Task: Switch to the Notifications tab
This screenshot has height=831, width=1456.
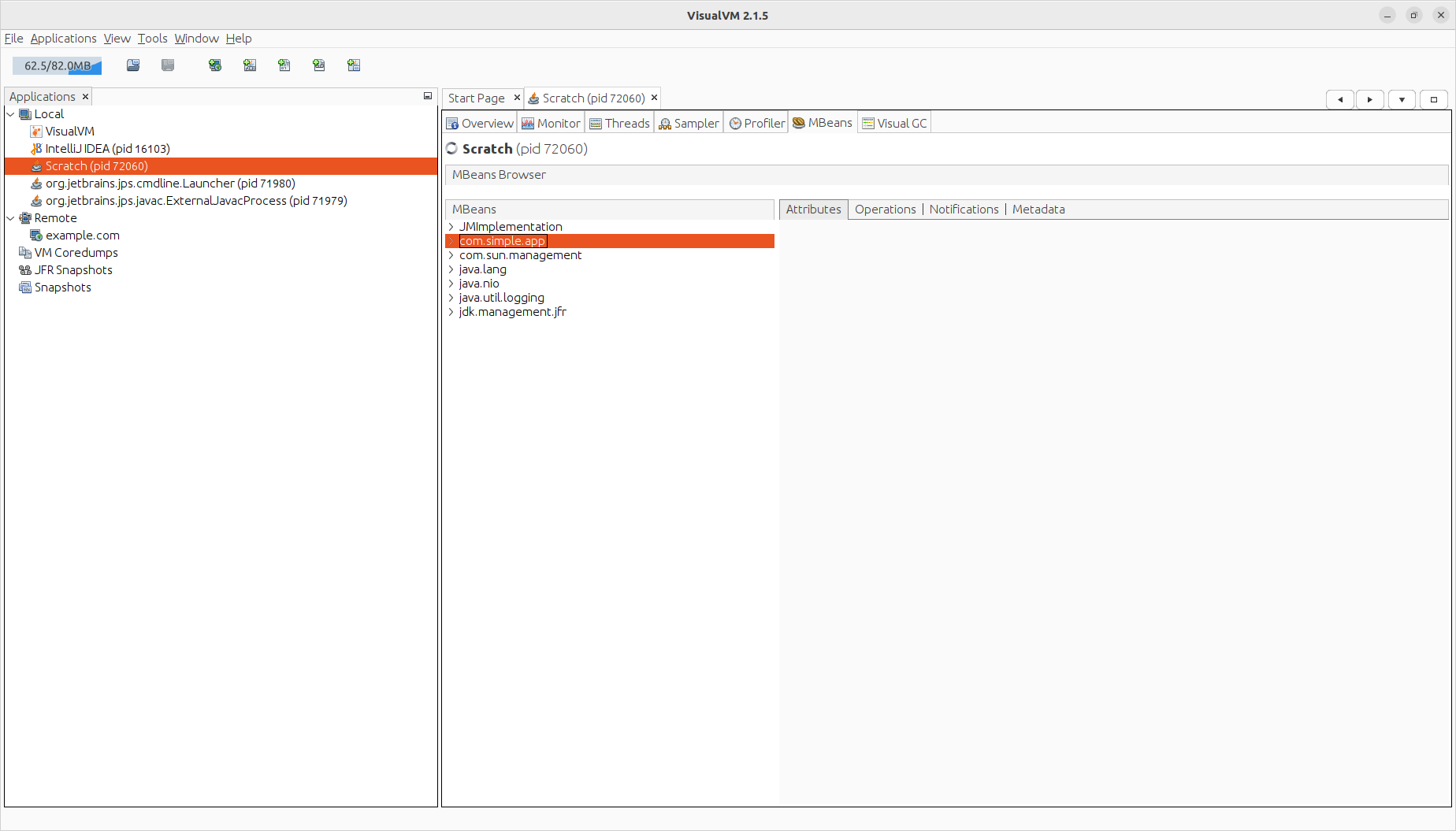Action: point(964,210)
